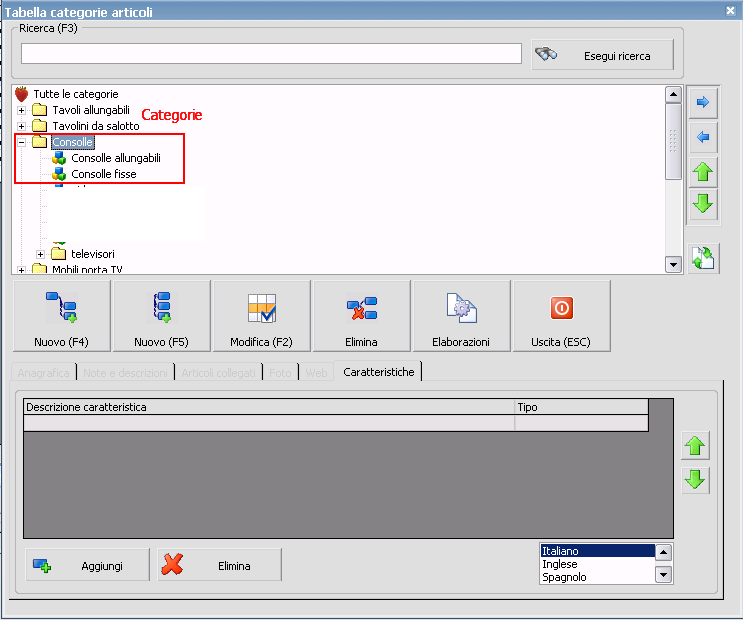743x620 pixels.
Task: Expand the televisori folder
Action: point(40,255)
